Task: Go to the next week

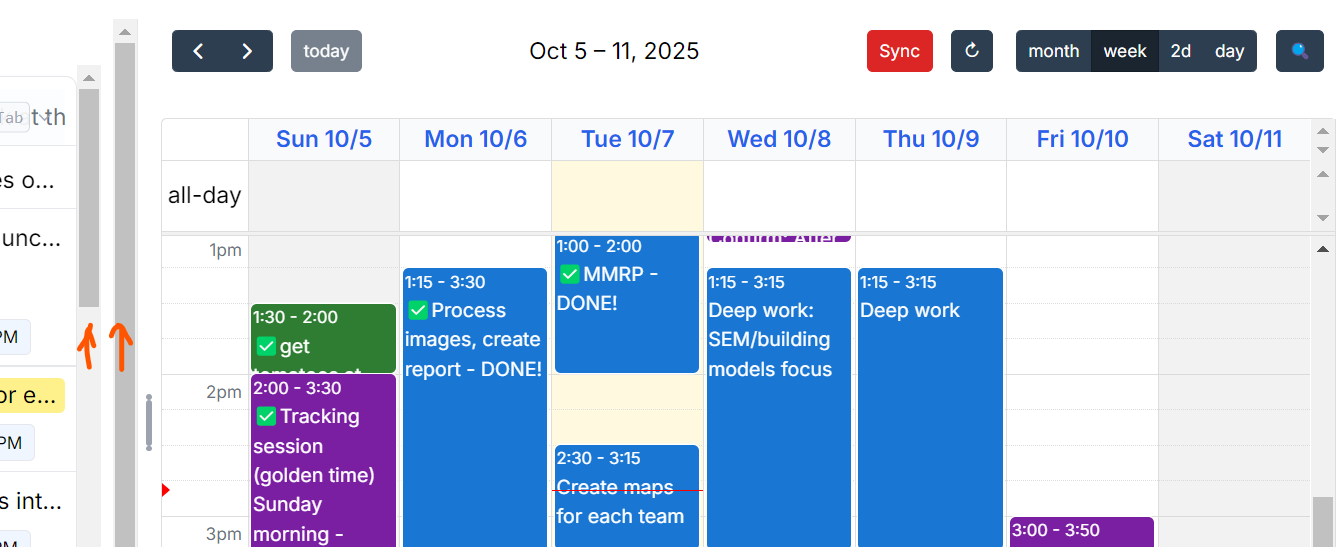Action: (x=247, y=51)
